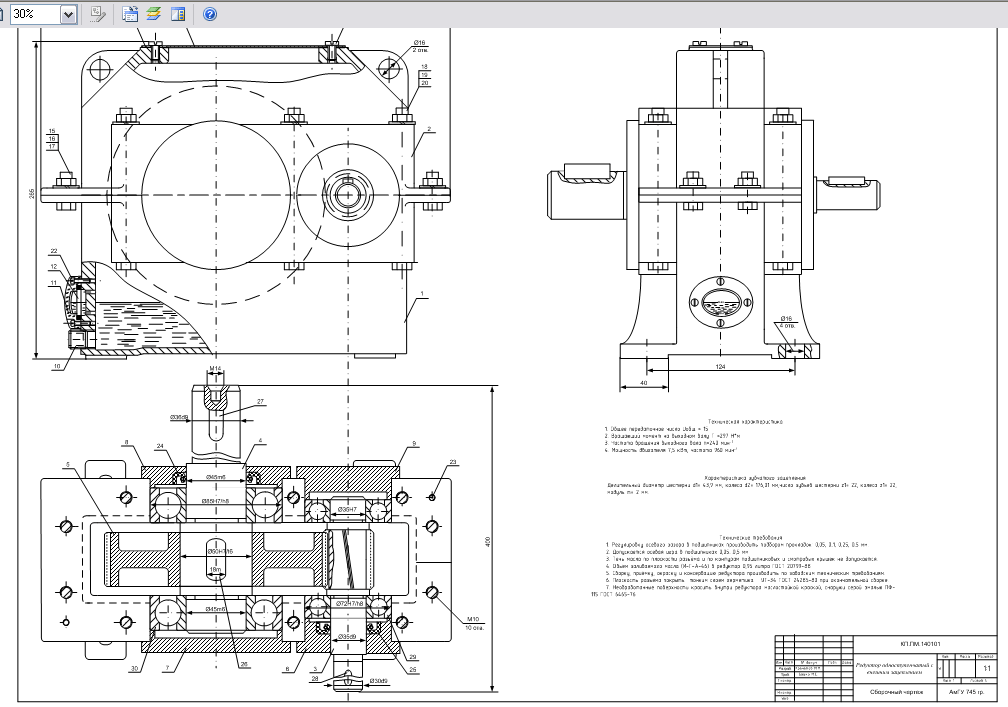Screen dimensions: 1008x707
Task: Select part callout number 27
Action: coord(261,403)
